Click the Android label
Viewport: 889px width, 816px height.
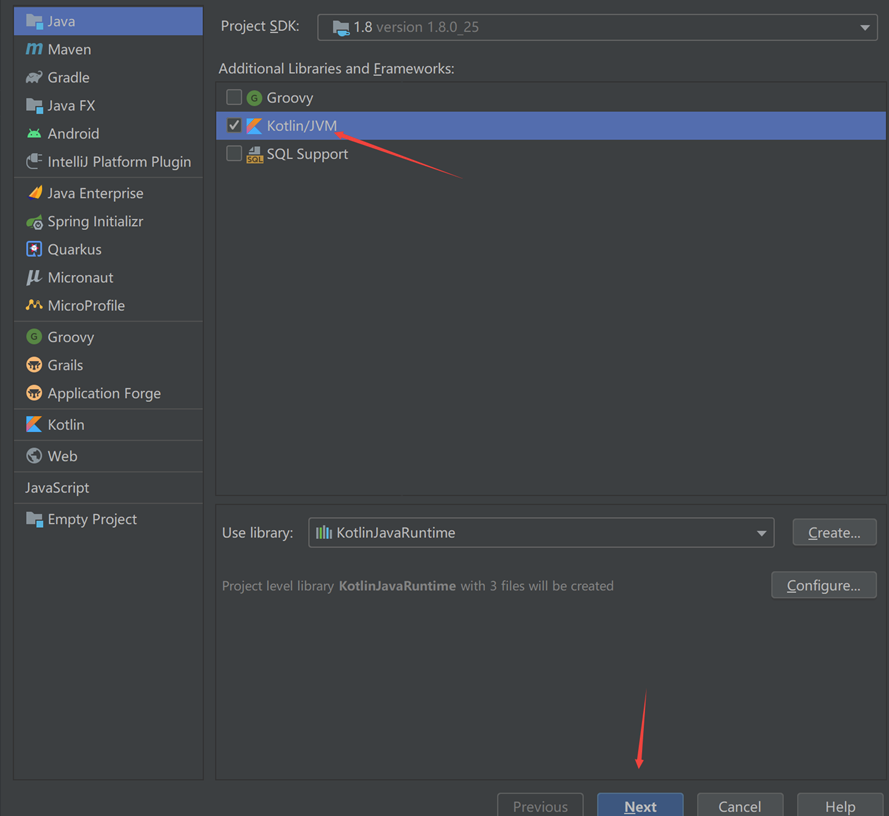click(x=73, y=134)
